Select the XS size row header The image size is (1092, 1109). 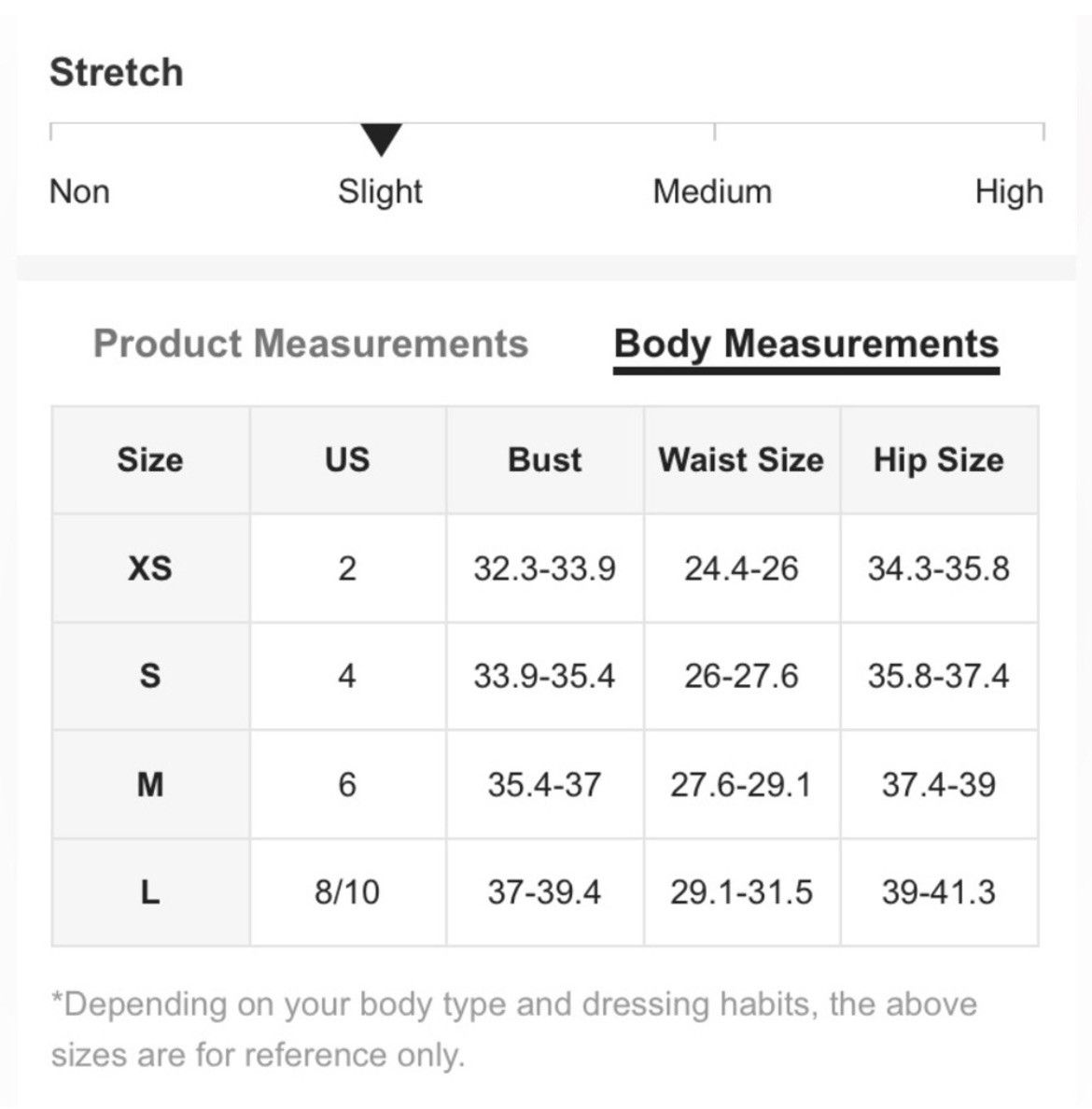(150, 568)
